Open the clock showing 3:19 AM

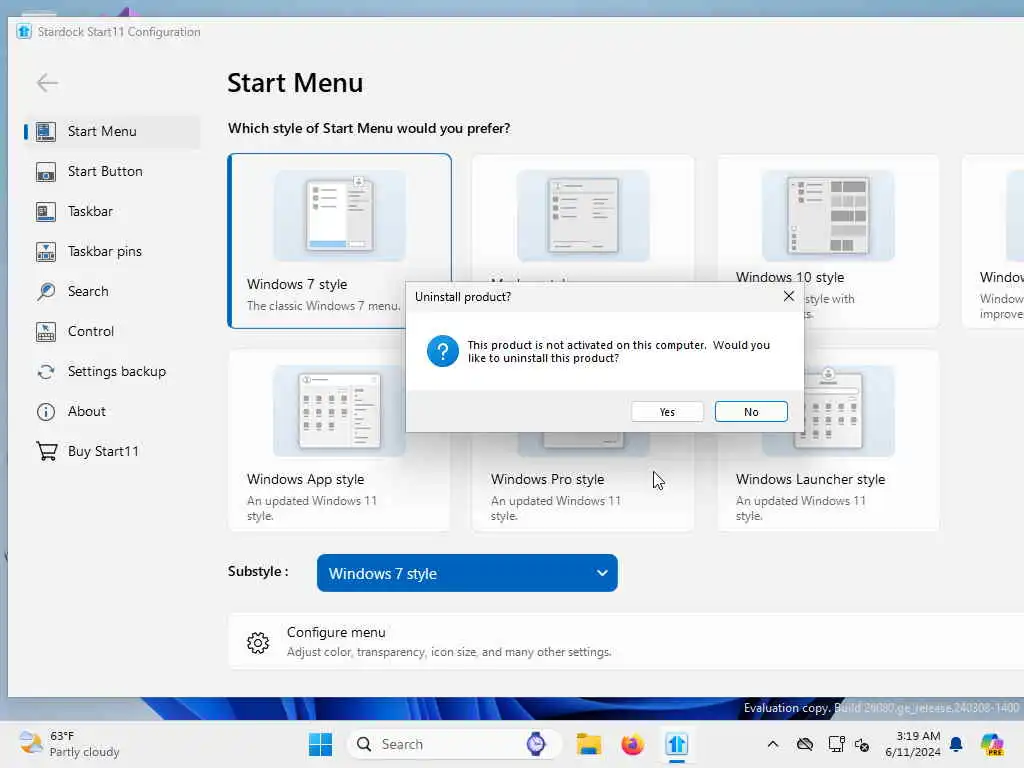click(913, 744)
